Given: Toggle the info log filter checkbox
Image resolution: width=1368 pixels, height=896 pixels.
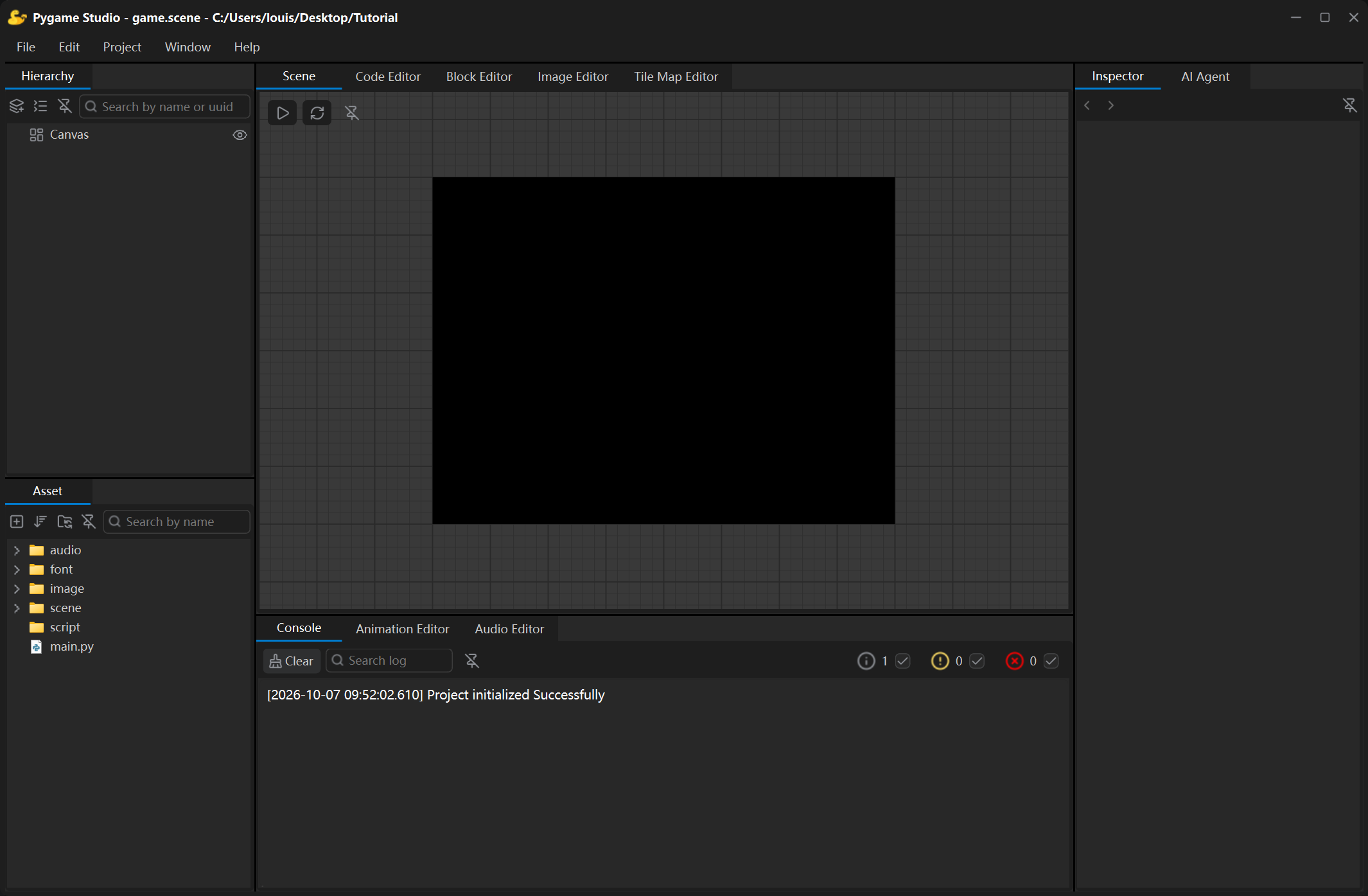Looking at the screenshot, I should click(903, 661).
